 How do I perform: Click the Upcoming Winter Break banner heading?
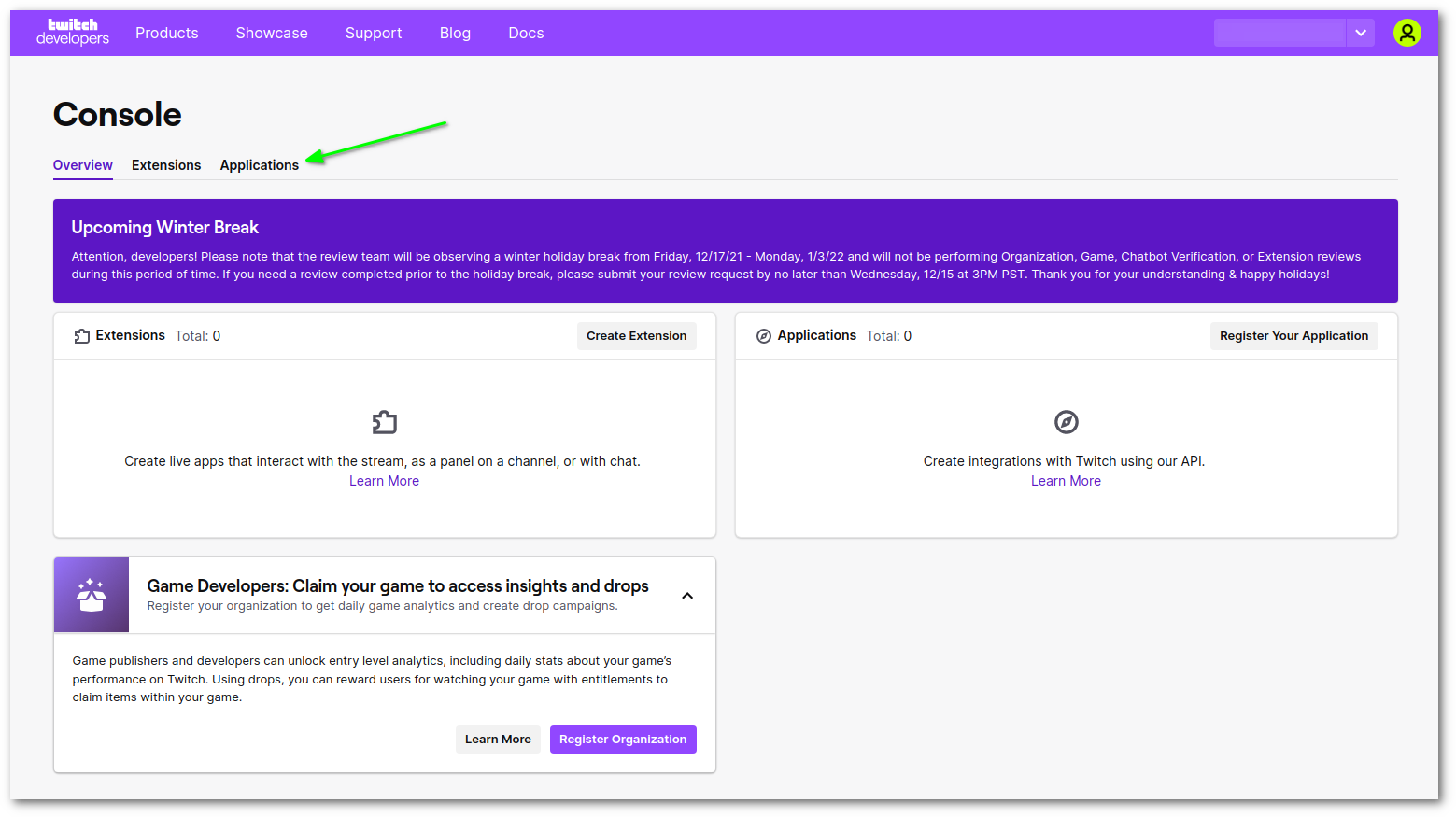click(x=165, y=228)
